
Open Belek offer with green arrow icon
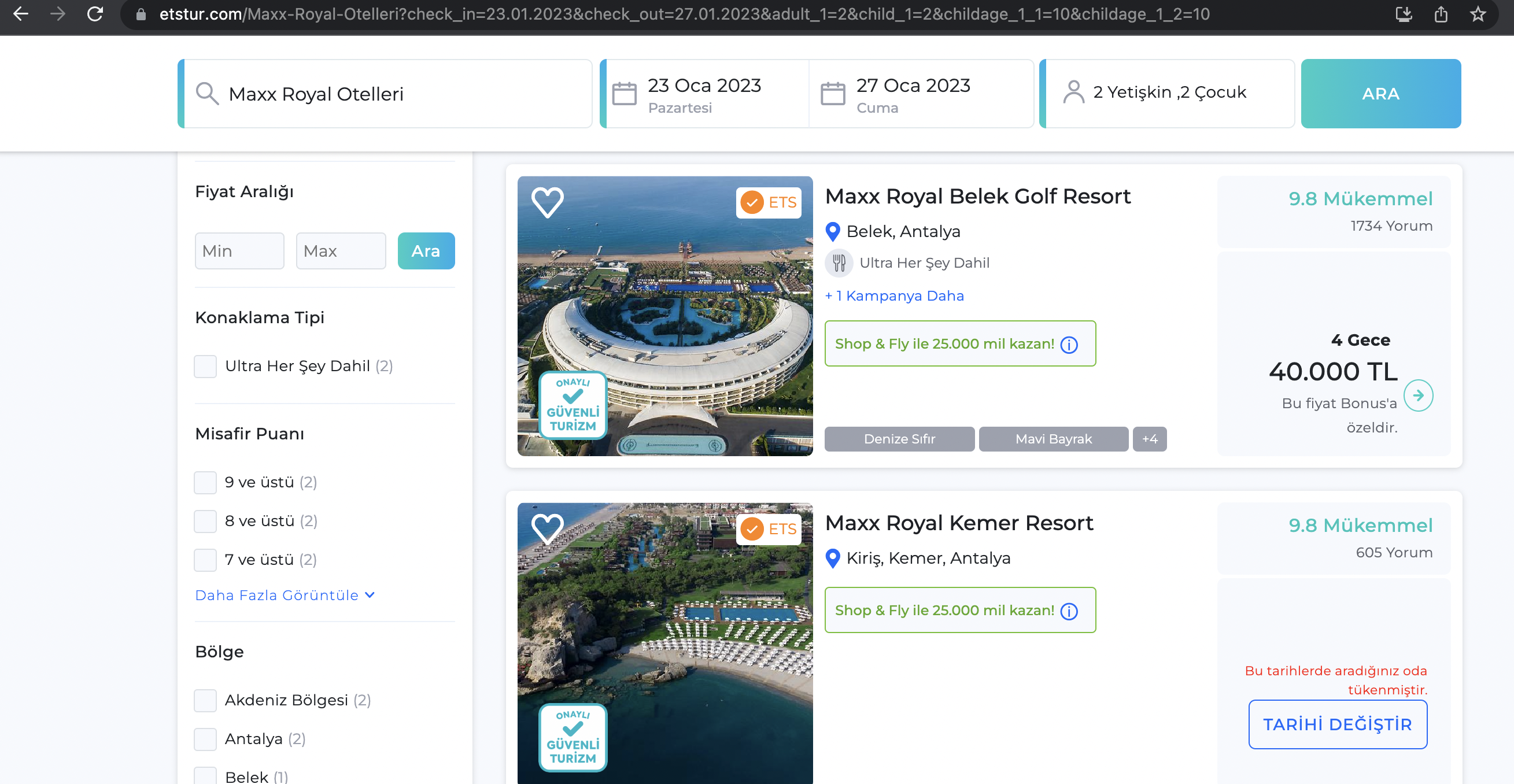tap(1417, 395)
